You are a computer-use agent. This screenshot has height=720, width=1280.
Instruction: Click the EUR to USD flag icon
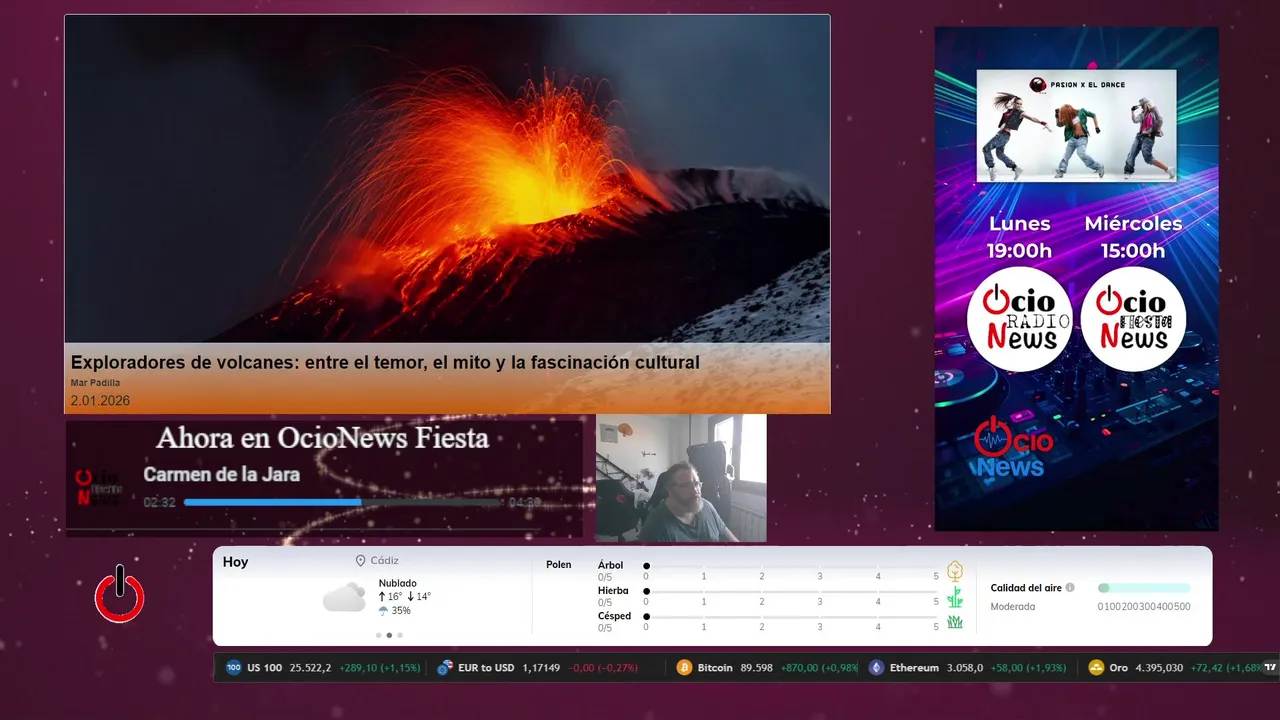pyautogui.click(x=445, y=667)
